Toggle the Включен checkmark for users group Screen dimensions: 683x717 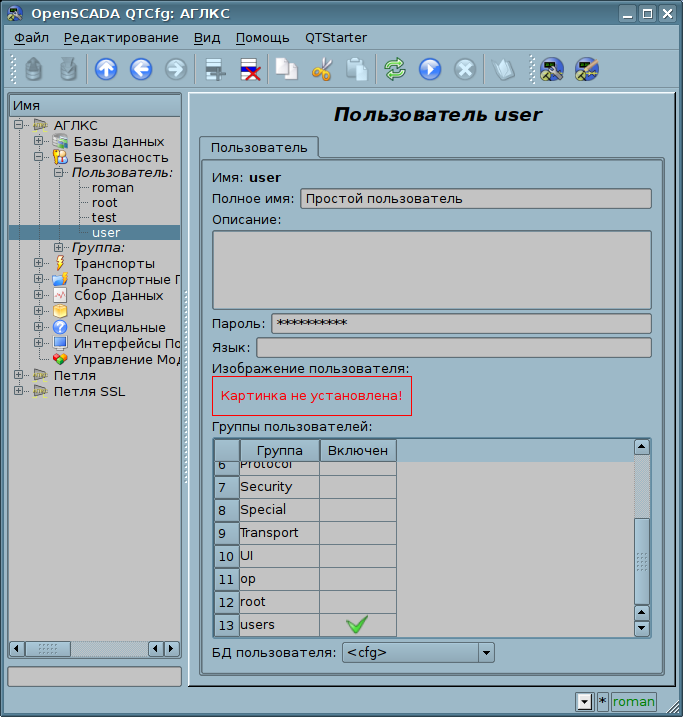tap(358, 625)
